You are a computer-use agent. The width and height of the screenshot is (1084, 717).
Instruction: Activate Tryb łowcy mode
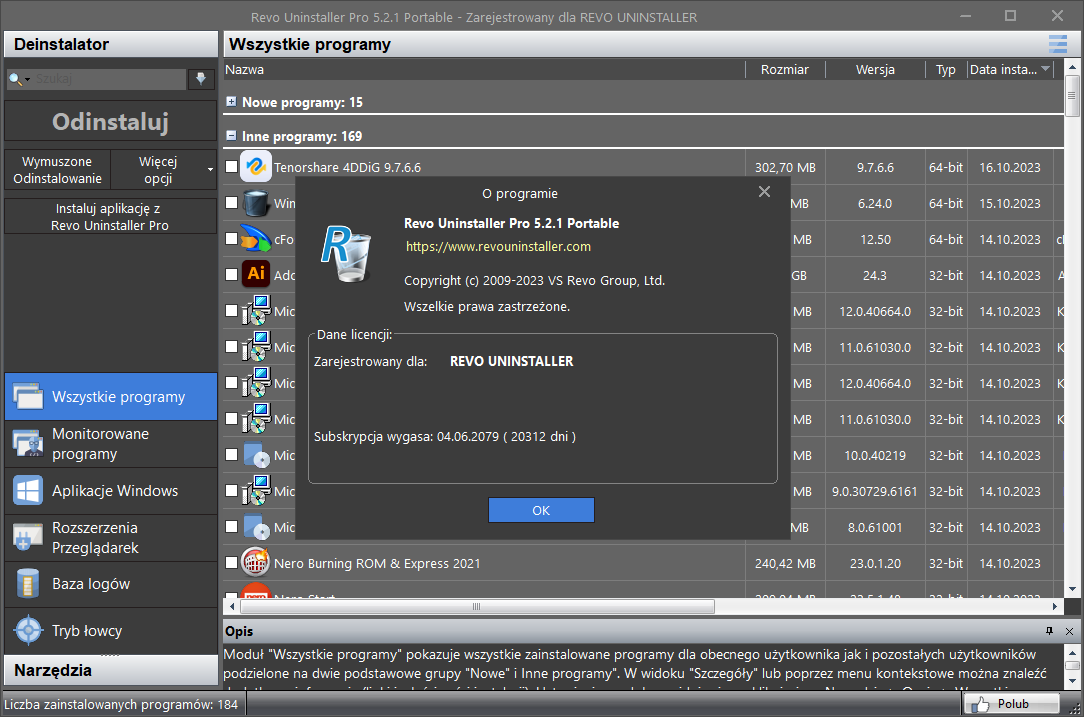coord(111,631)
